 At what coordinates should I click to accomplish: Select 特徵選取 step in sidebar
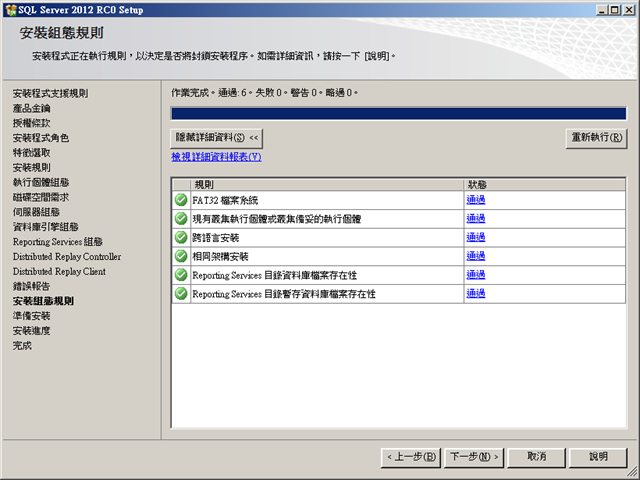31,153
